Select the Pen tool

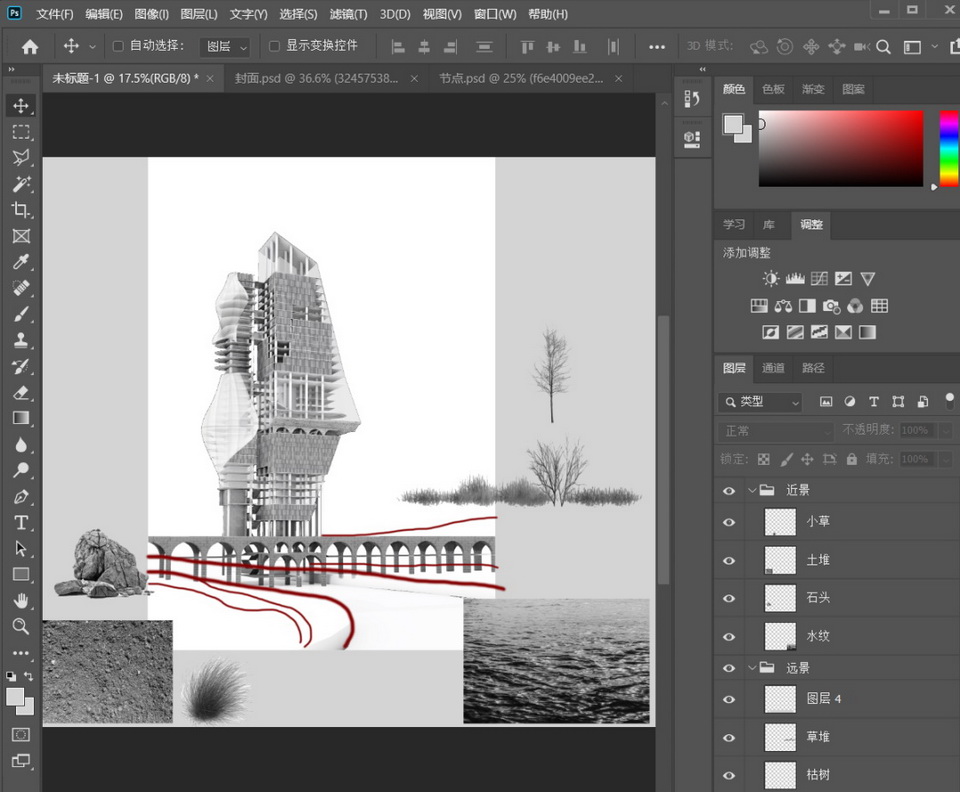click(x=21, y=497)
